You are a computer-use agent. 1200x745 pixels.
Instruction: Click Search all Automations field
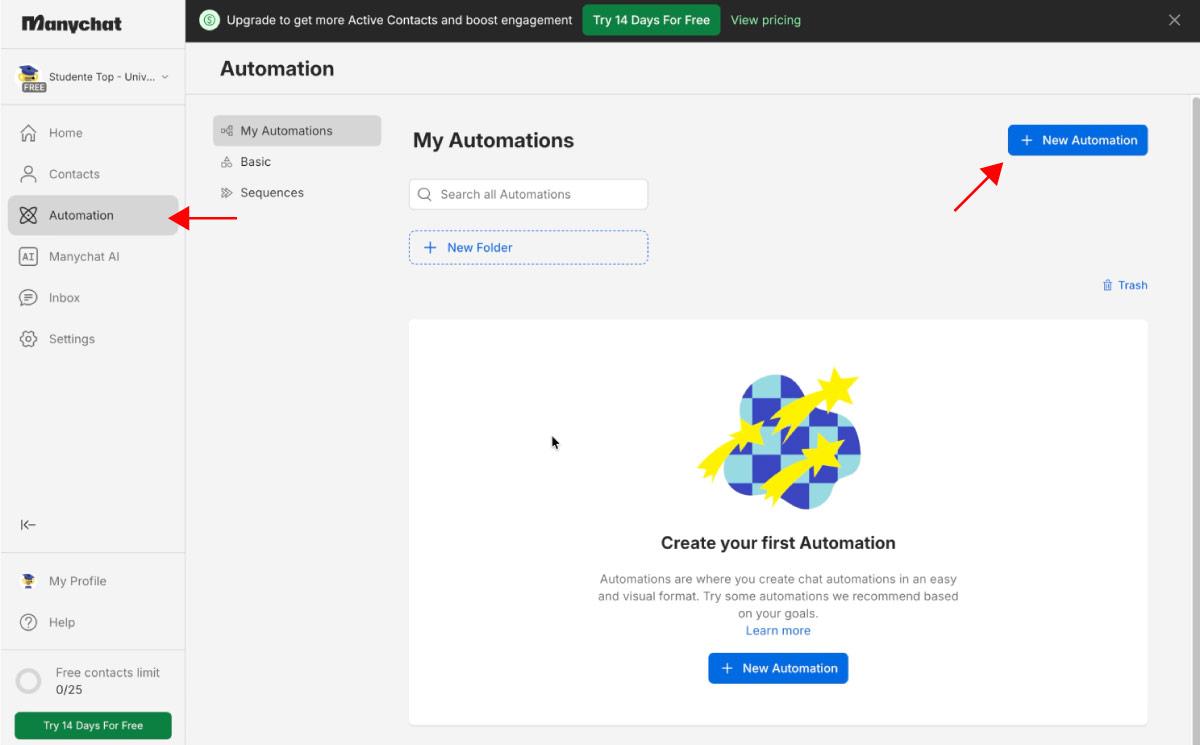(528, 195)
